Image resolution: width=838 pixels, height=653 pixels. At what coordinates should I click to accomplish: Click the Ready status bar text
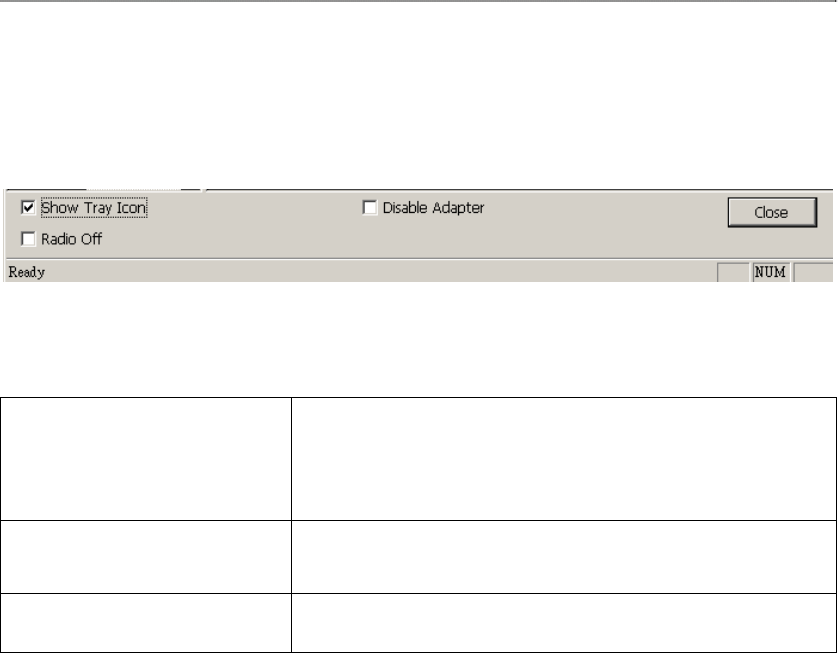tap(27, 272)
